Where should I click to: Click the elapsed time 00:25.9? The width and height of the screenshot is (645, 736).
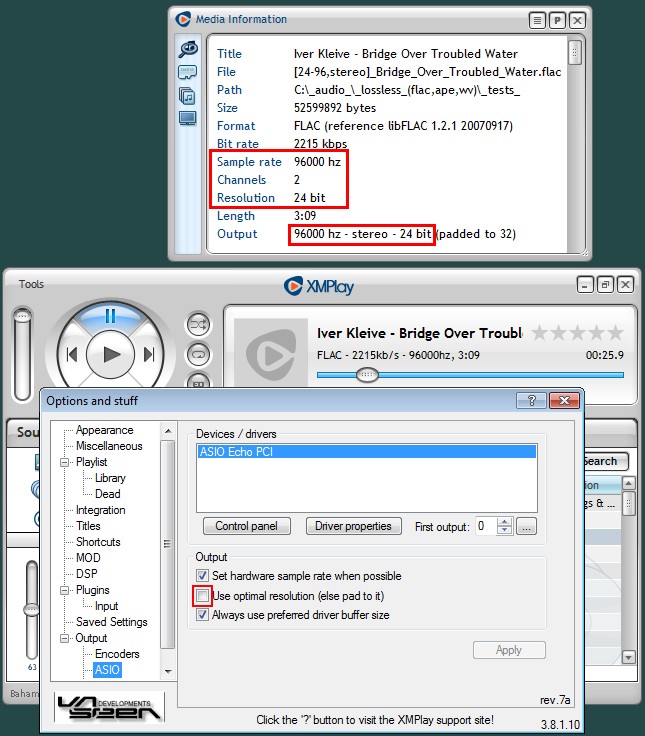pyautogui.click(x=605, y=355)
